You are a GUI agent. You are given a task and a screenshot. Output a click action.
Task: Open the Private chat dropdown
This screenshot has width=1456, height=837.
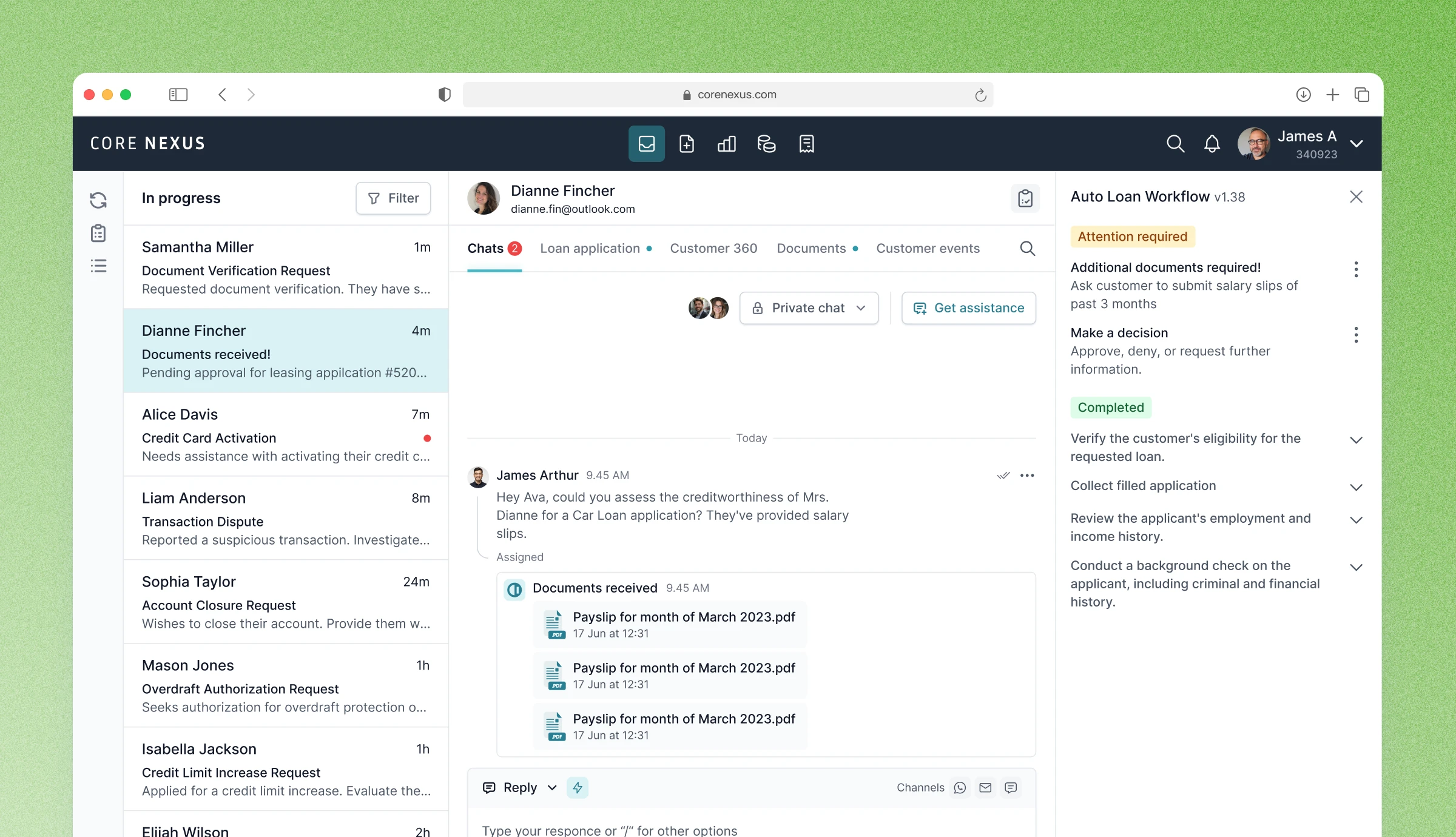pos(809,308)
